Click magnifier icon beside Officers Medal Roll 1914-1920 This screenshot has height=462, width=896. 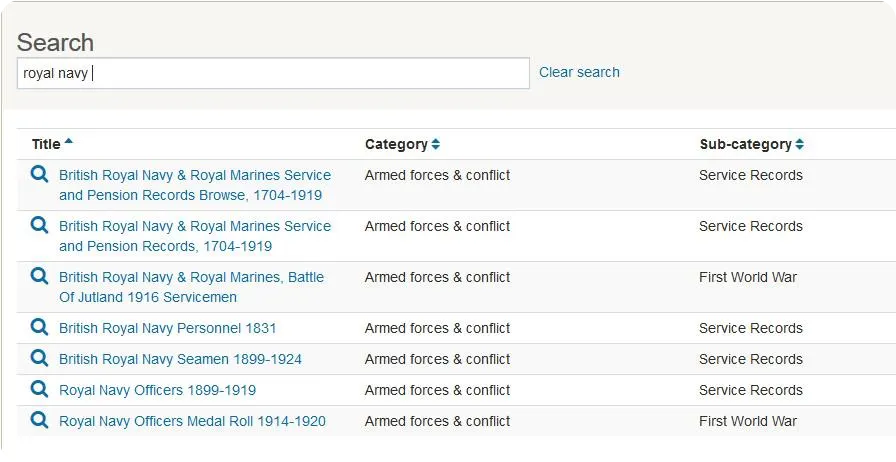click(x=39, y=420)
